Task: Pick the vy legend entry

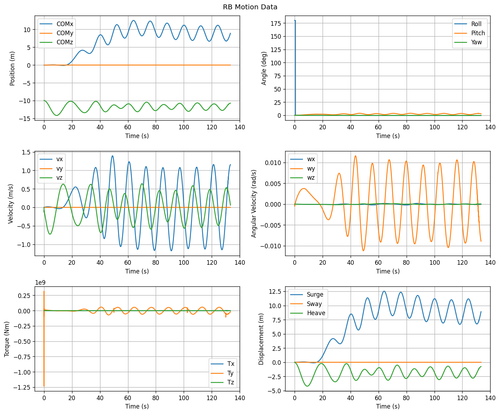Action: 51,169
